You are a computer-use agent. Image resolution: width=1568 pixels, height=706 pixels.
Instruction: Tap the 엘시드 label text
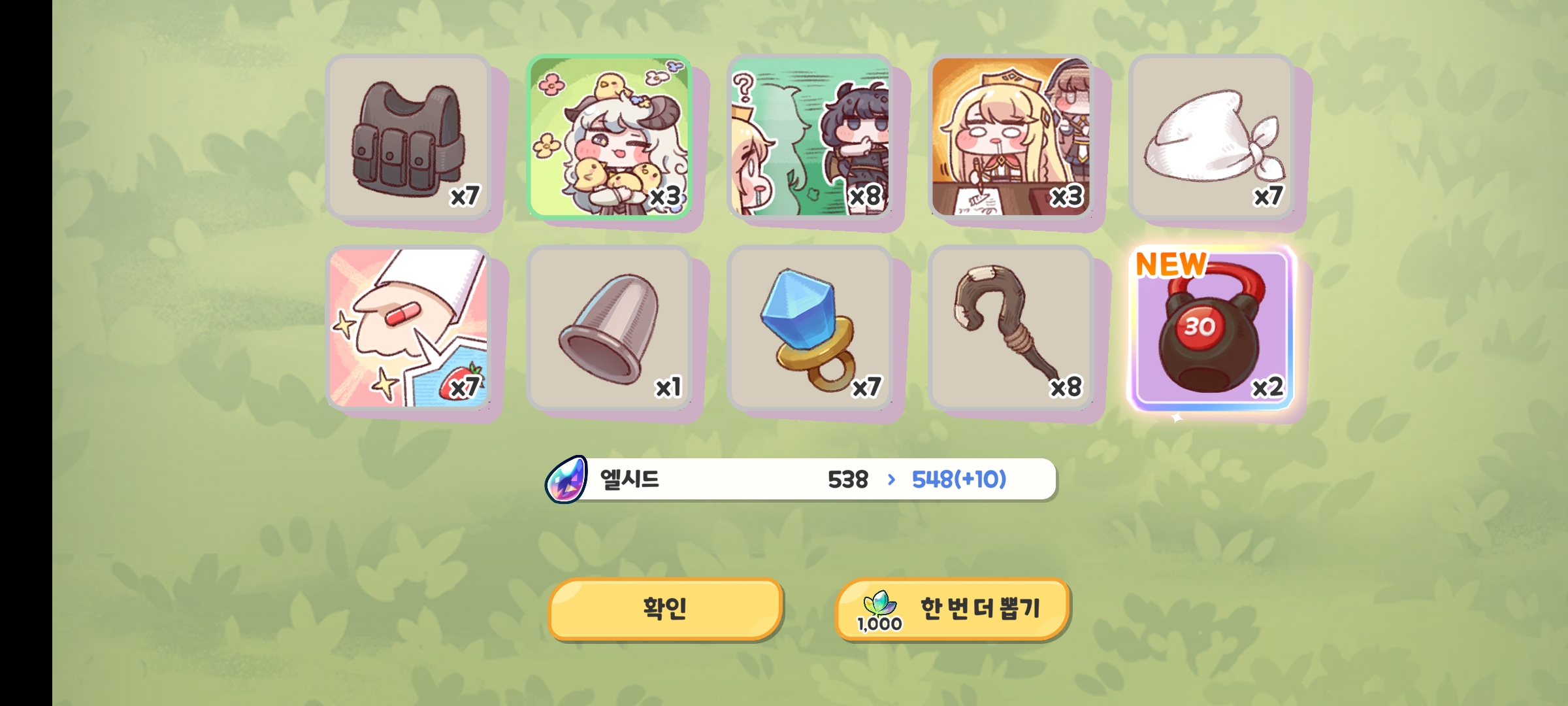coord(630,479)
